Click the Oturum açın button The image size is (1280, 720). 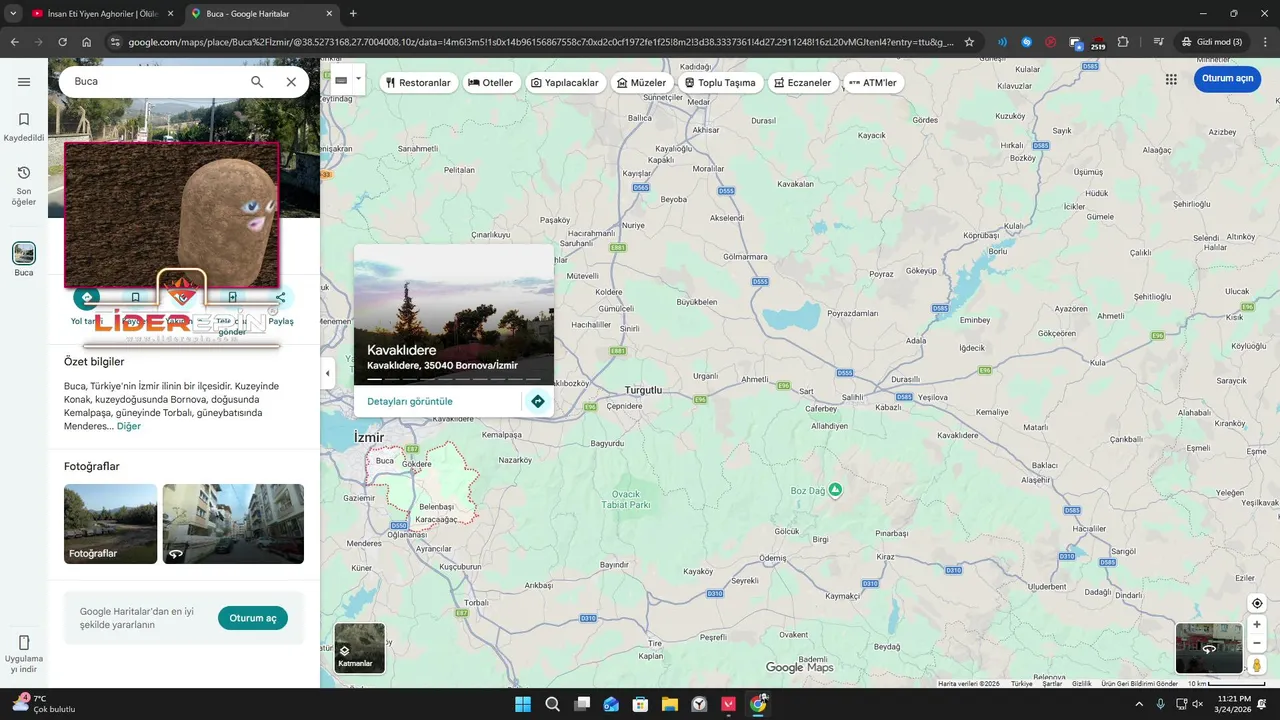[1227, 78]
